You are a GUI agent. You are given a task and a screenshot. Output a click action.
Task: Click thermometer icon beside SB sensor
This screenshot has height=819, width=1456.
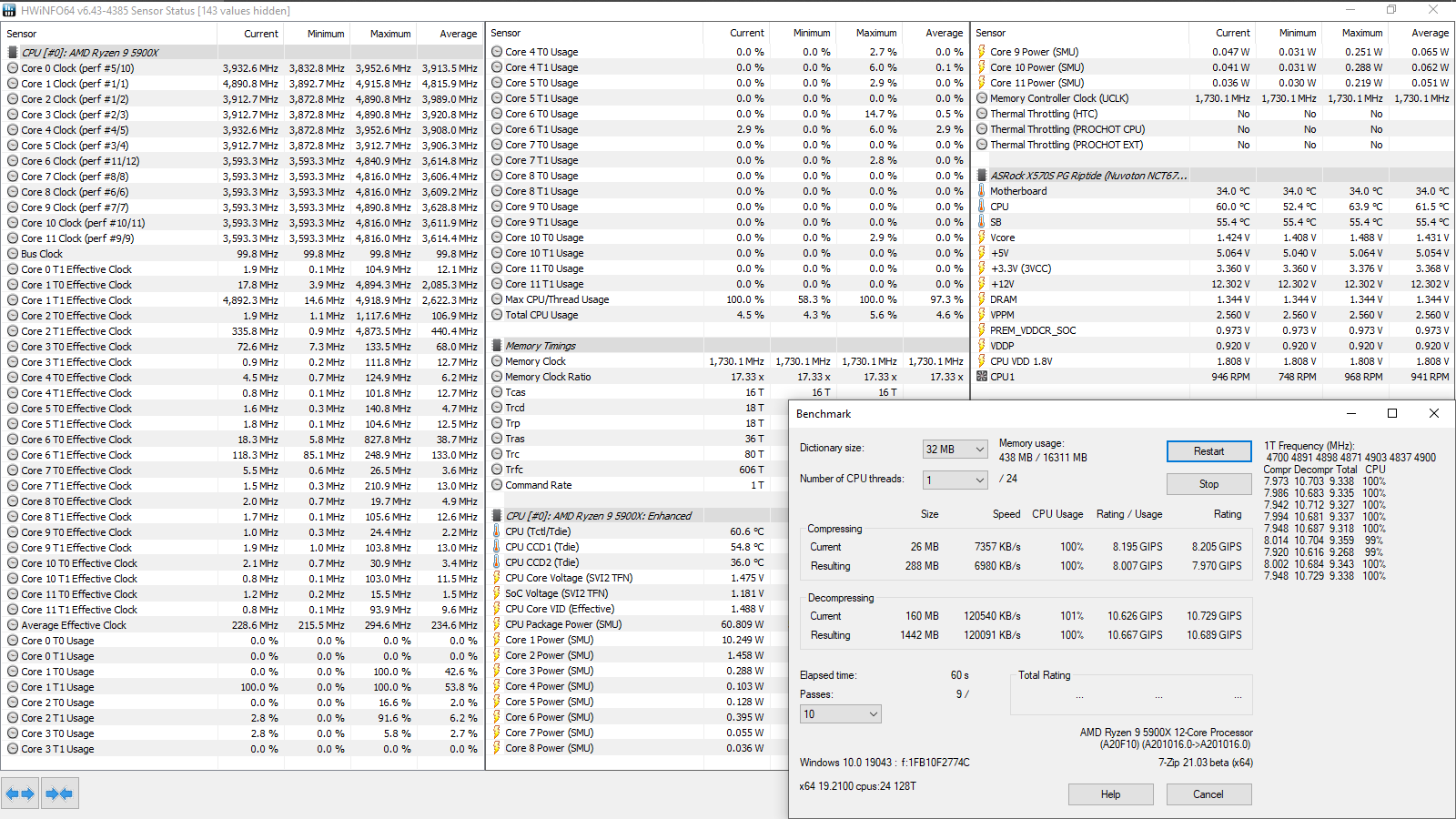point(982,222)
